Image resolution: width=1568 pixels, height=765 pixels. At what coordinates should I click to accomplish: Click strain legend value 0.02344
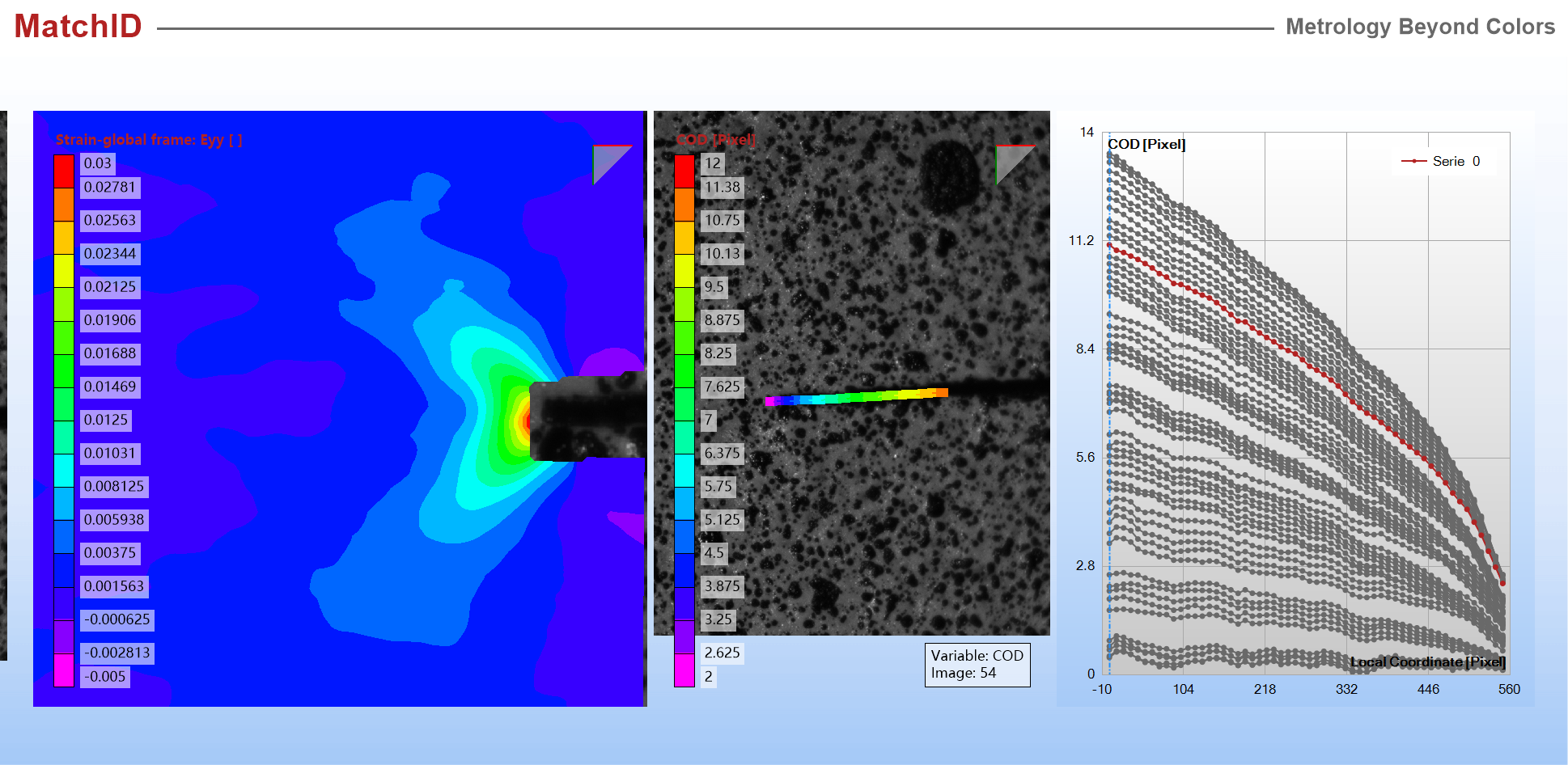(x=110, y=254)
